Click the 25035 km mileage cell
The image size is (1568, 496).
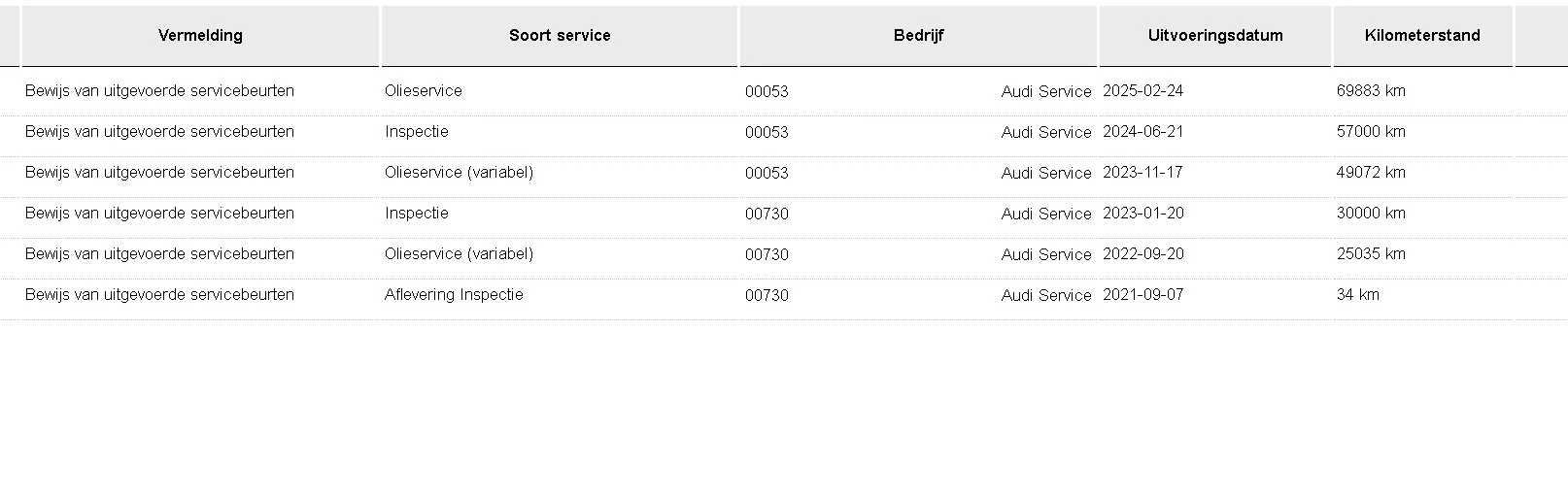click(1371, 254)
